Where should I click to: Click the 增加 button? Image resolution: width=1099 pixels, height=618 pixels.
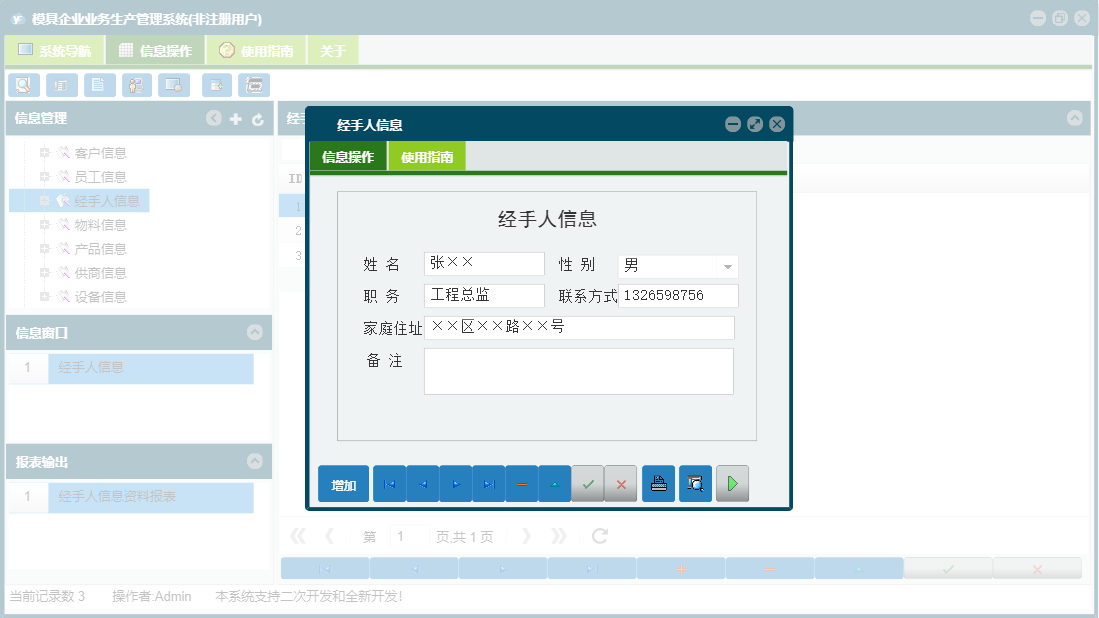343,483
